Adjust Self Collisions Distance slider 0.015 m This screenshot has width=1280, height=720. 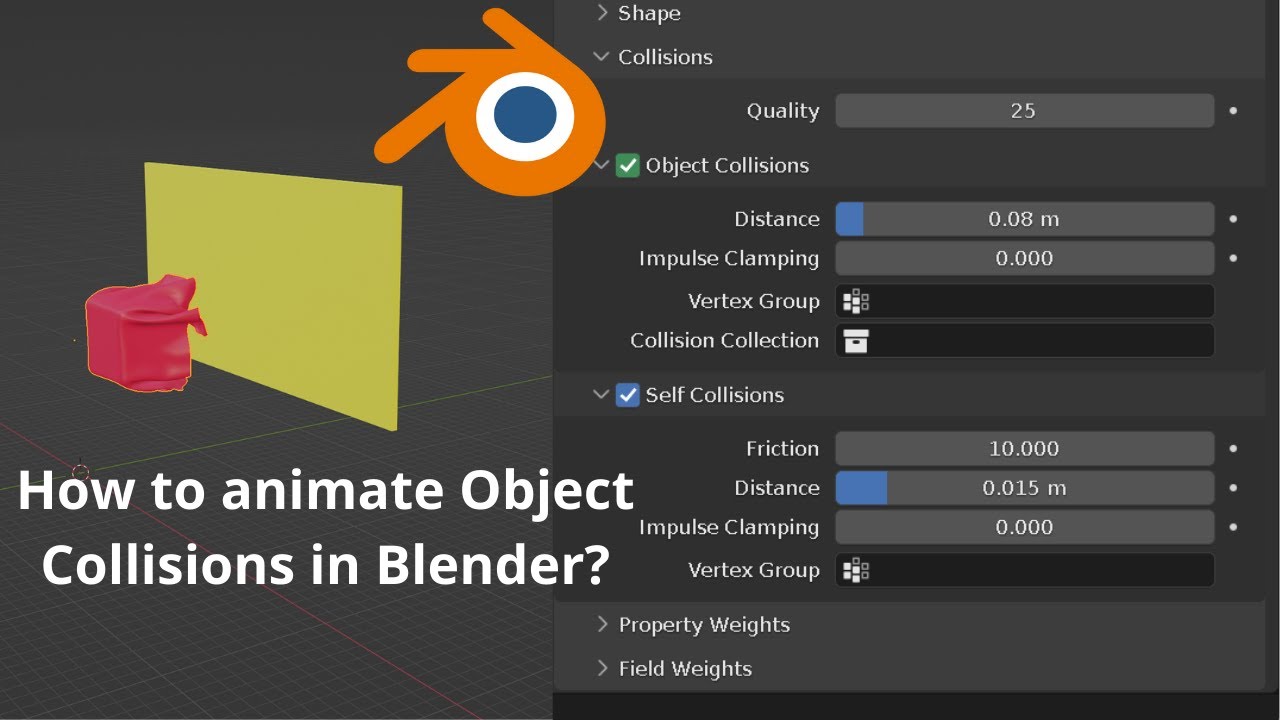tap(1024, 488)
